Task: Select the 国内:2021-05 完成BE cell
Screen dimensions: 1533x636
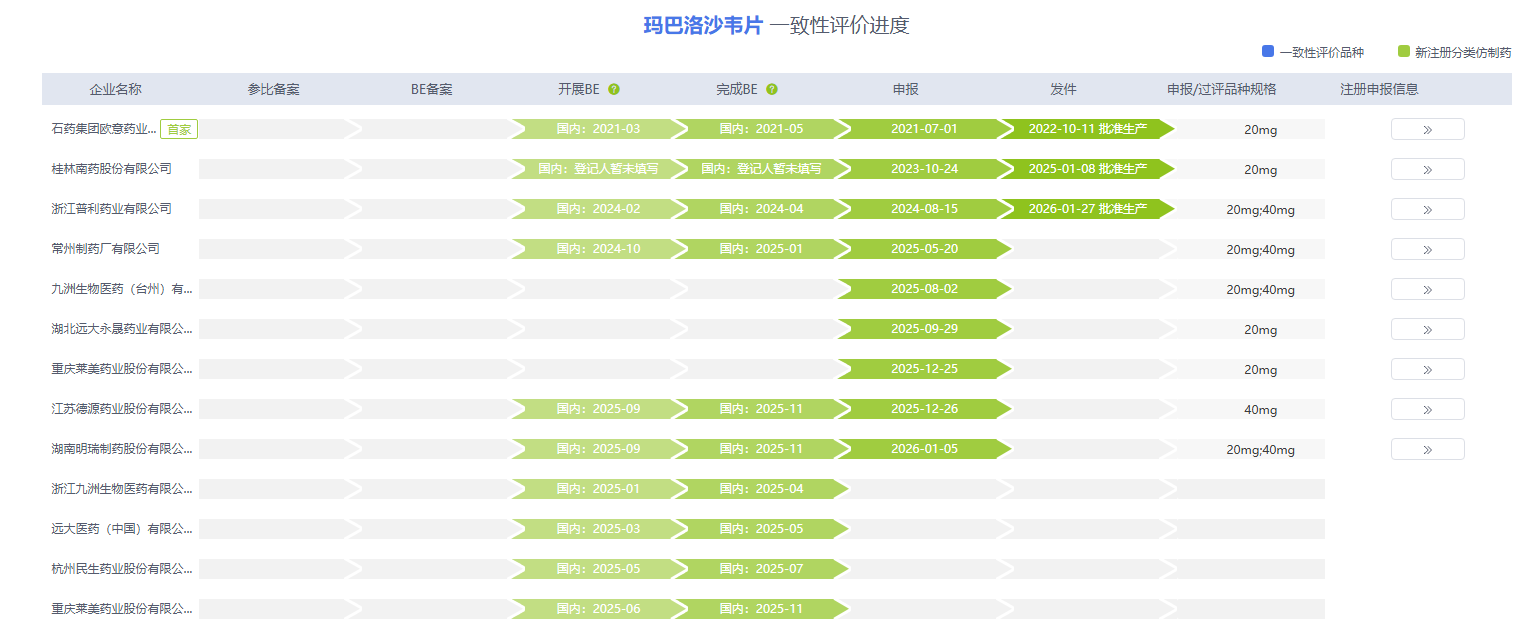Action: 761,129
